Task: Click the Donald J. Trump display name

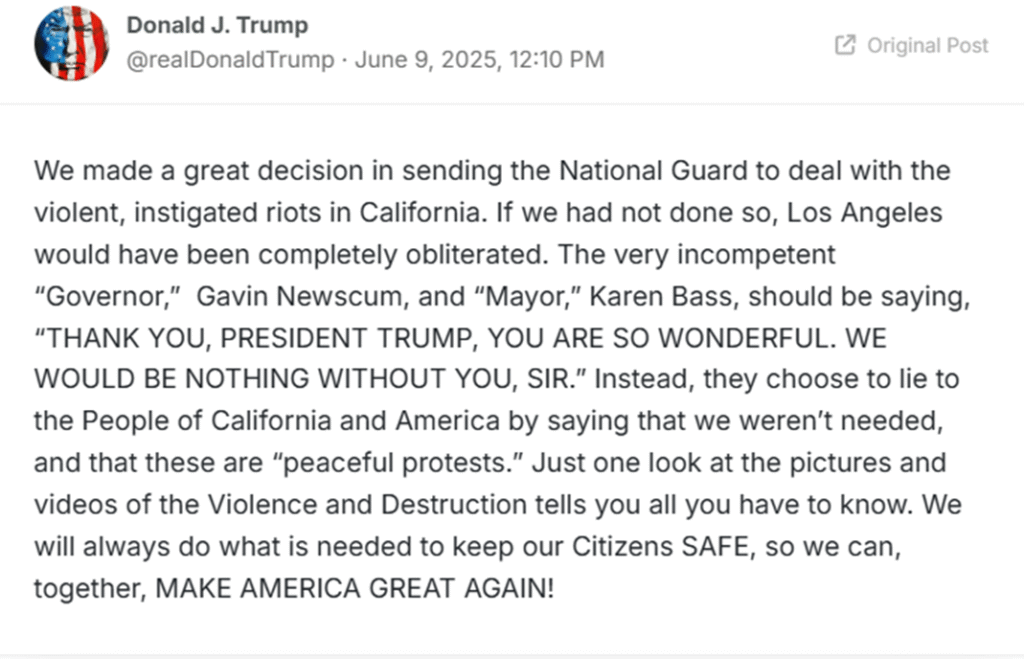Action: tap(217, 25)
